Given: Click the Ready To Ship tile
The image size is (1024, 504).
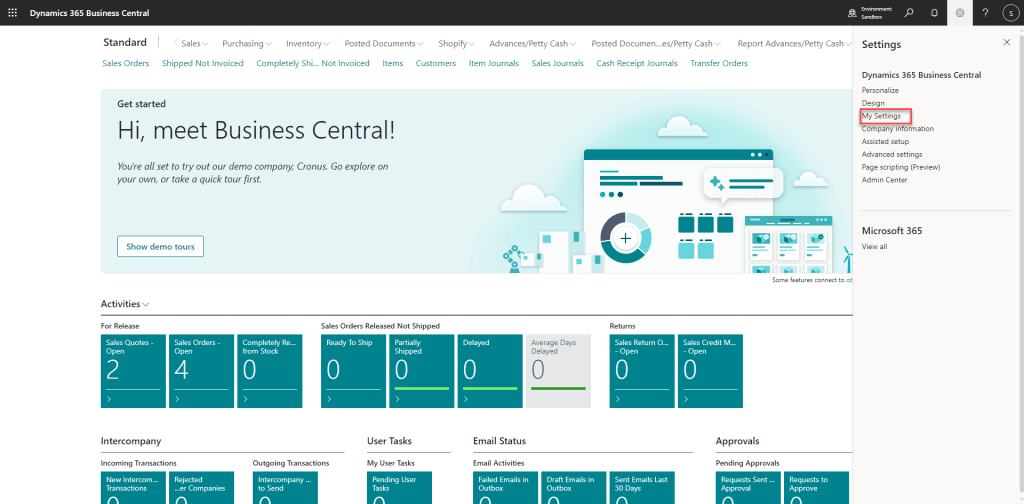Looking at the screenshot, I should click(352, 371).
